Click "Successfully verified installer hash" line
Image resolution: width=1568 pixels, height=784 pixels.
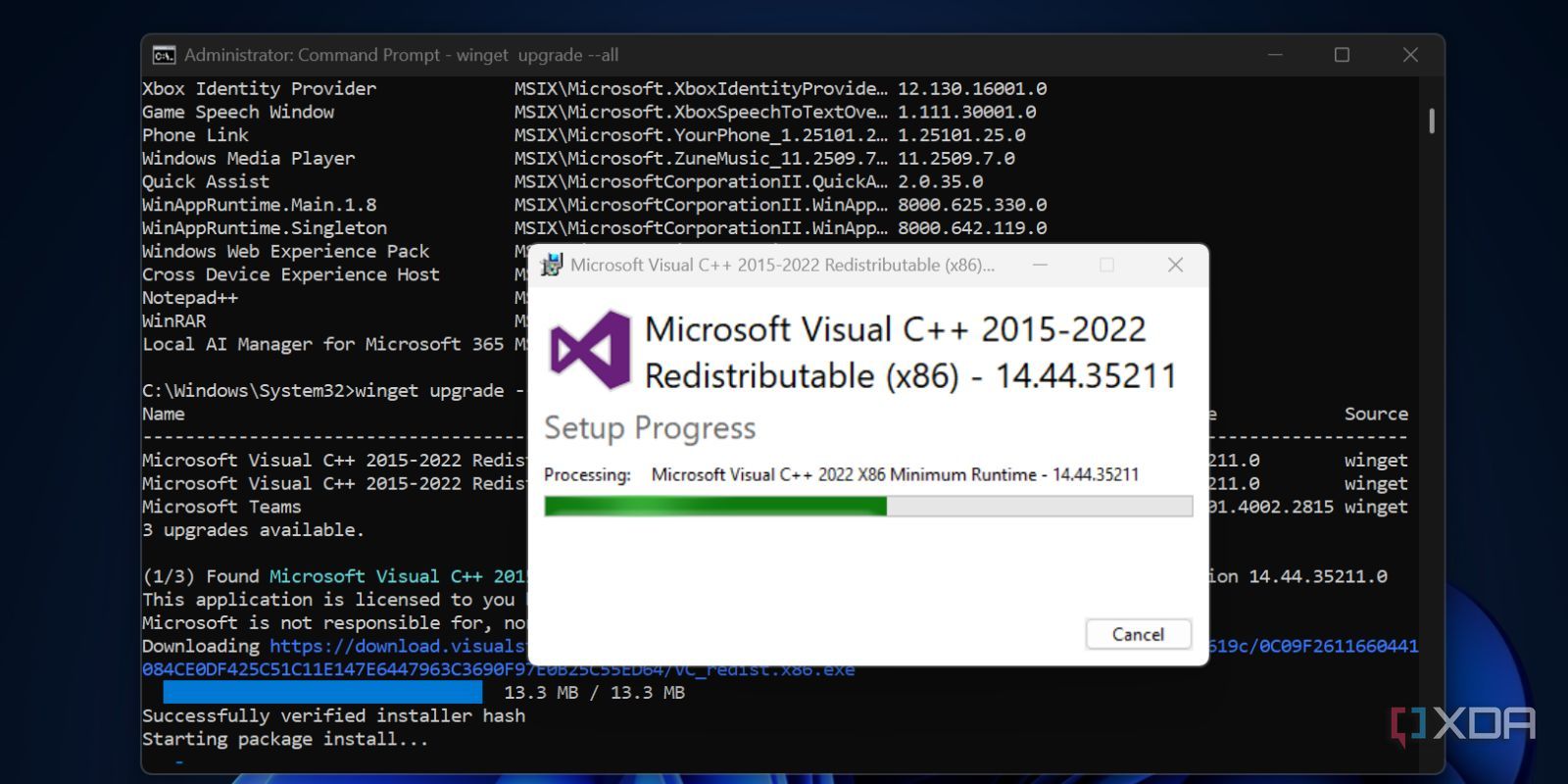tap(333, 715)
